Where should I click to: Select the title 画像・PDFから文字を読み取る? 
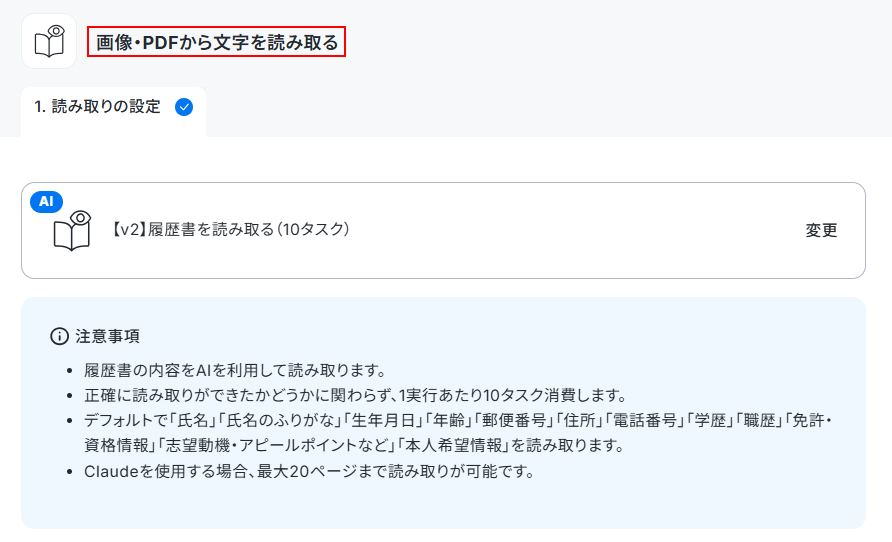(217, 42)
